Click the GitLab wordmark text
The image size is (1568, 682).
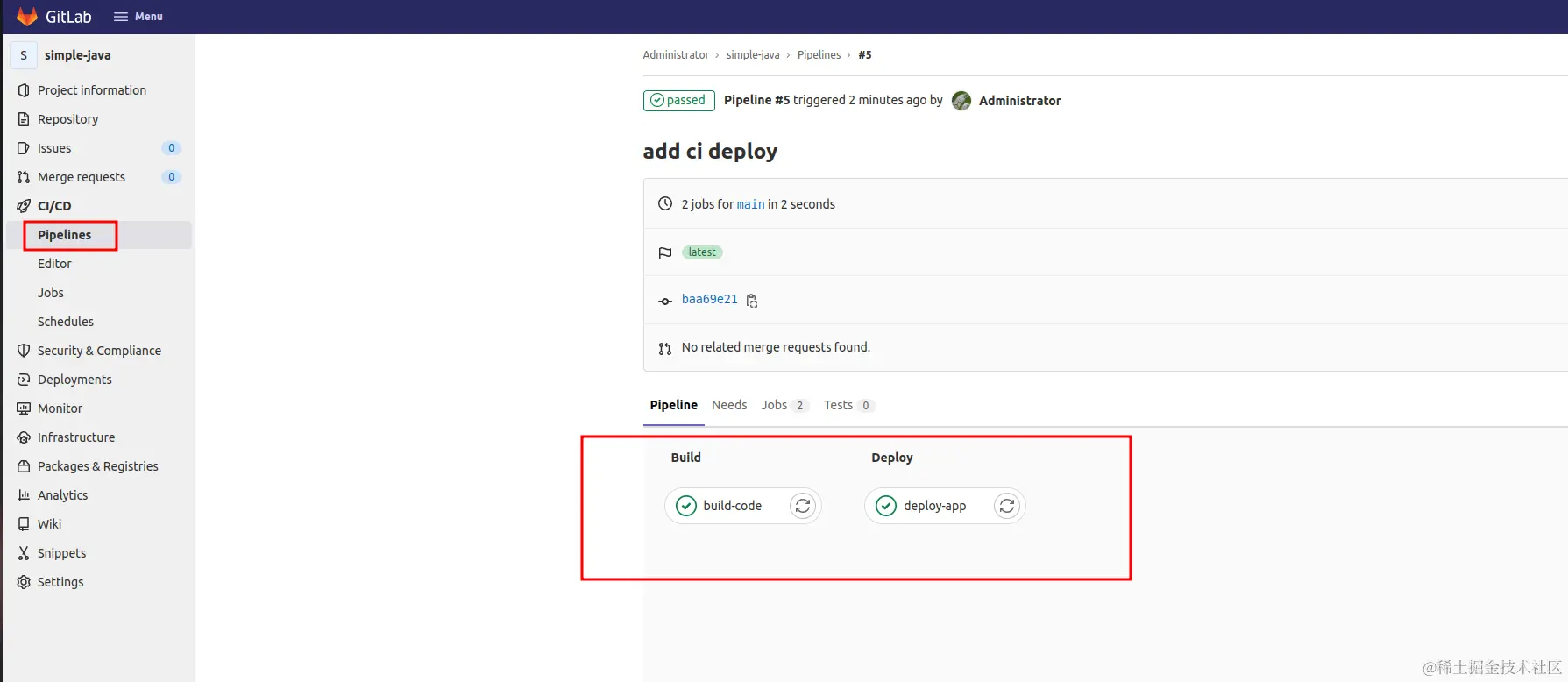pyautogui.click(x=68, y=17)
